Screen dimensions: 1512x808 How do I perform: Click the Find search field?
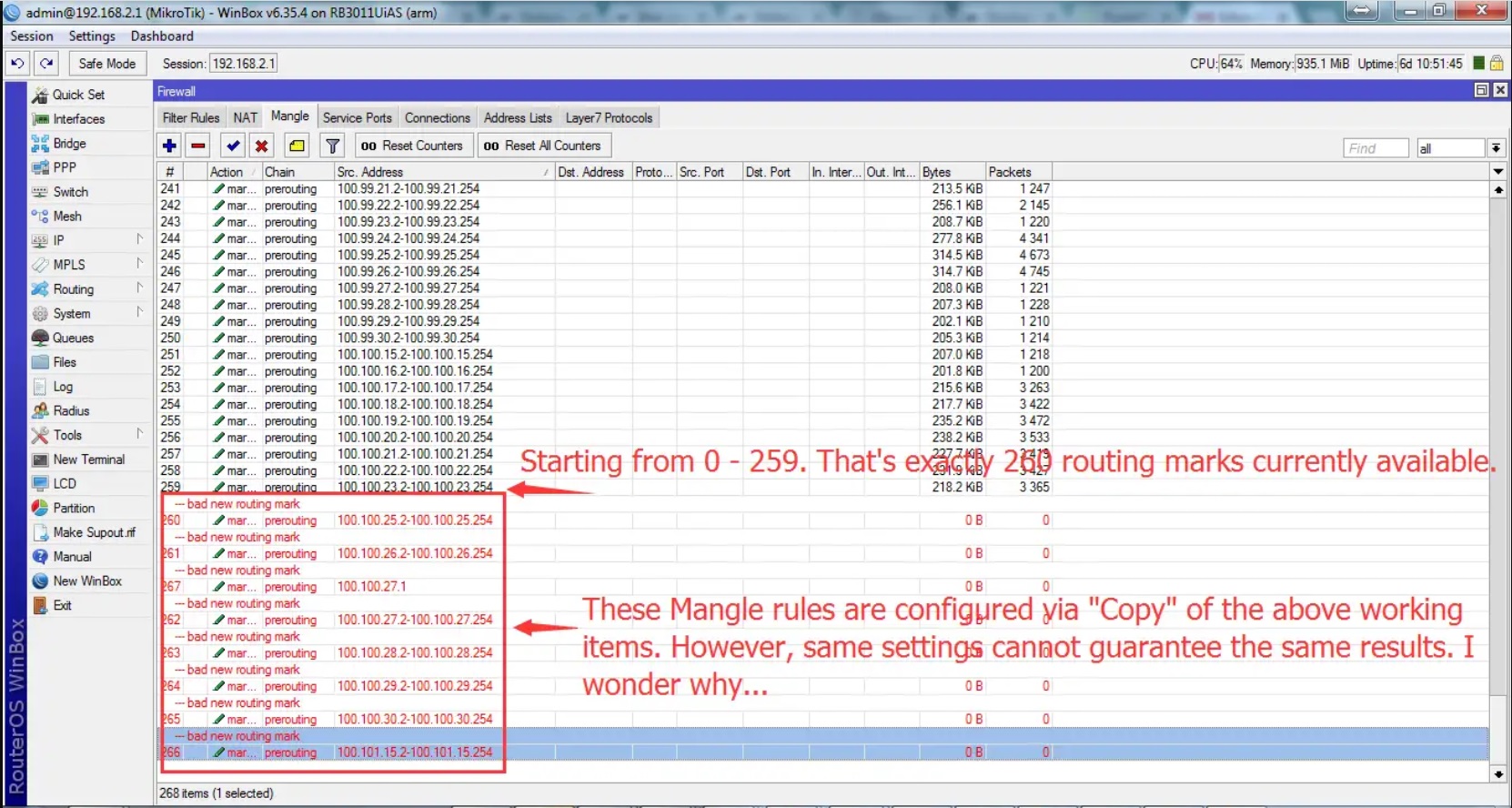click(1375, 148)
